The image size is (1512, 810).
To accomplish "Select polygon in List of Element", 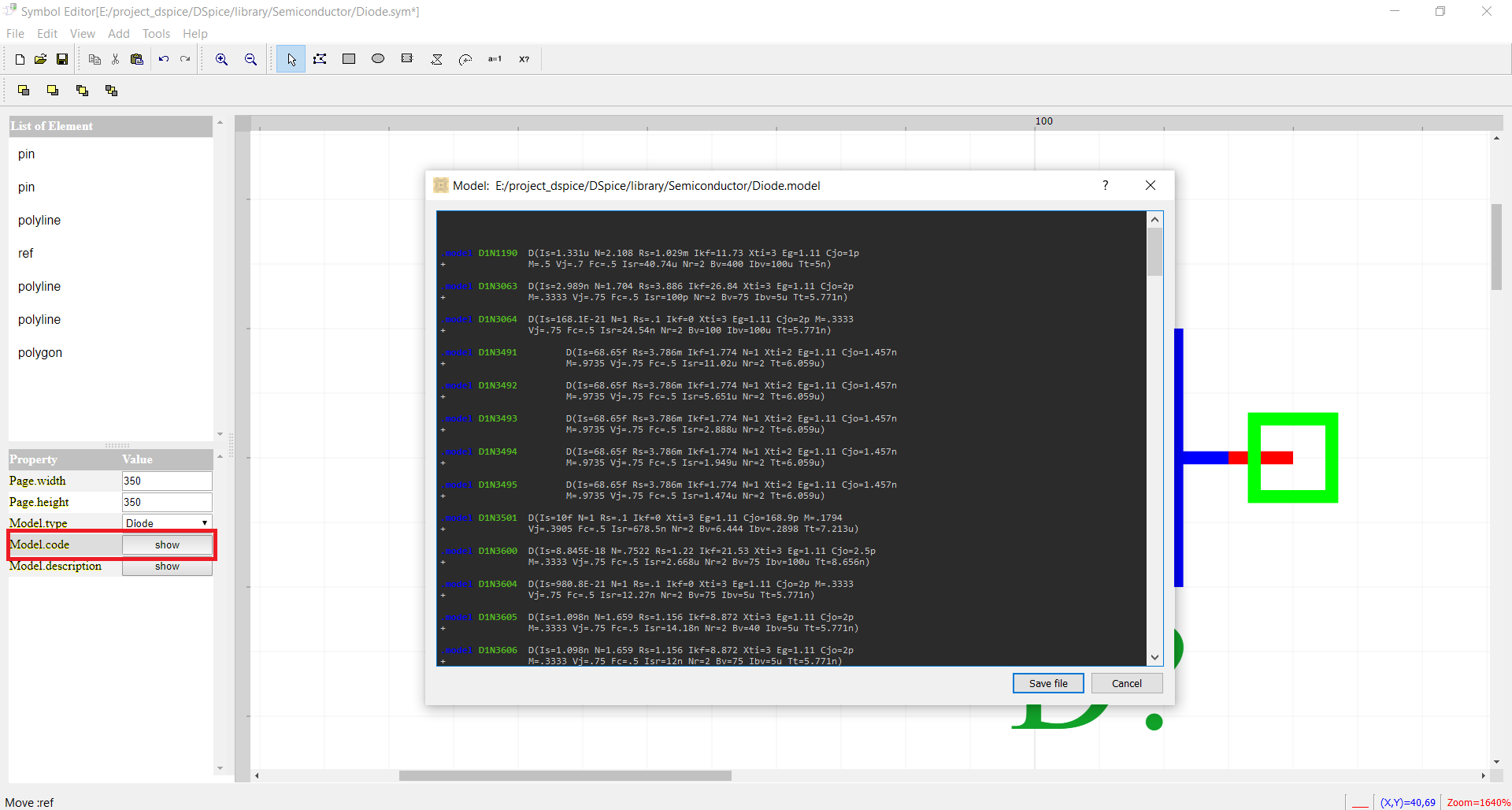I will [x=40, y=352].
